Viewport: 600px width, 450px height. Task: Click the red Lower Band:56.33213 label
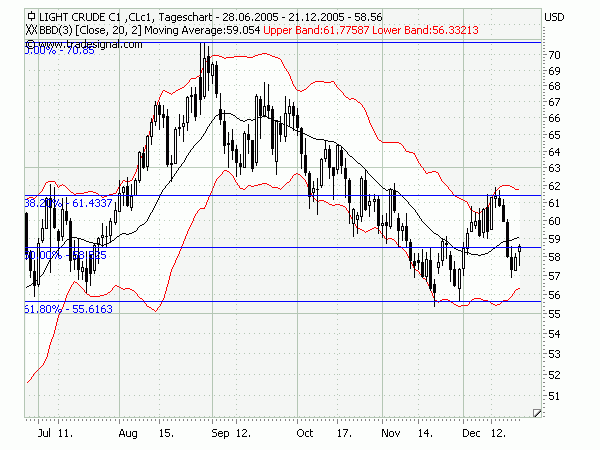click(425, 30)
